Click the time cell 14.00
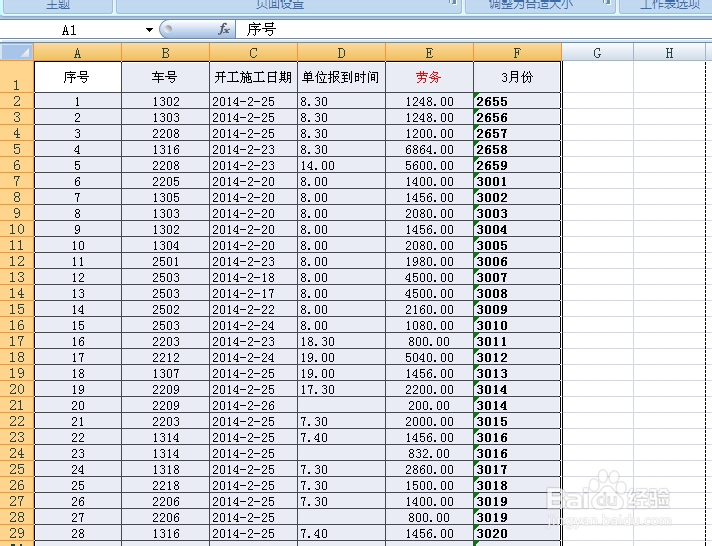Viewport: 712px width, 546px height. pyautogui.click(x=341, y=165)
